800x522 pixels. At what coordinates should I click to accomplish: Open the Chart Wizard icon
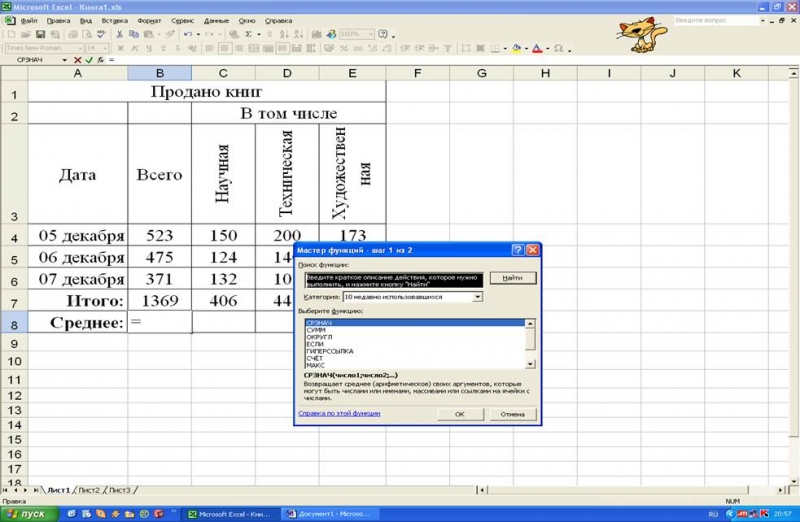(317, 34)
